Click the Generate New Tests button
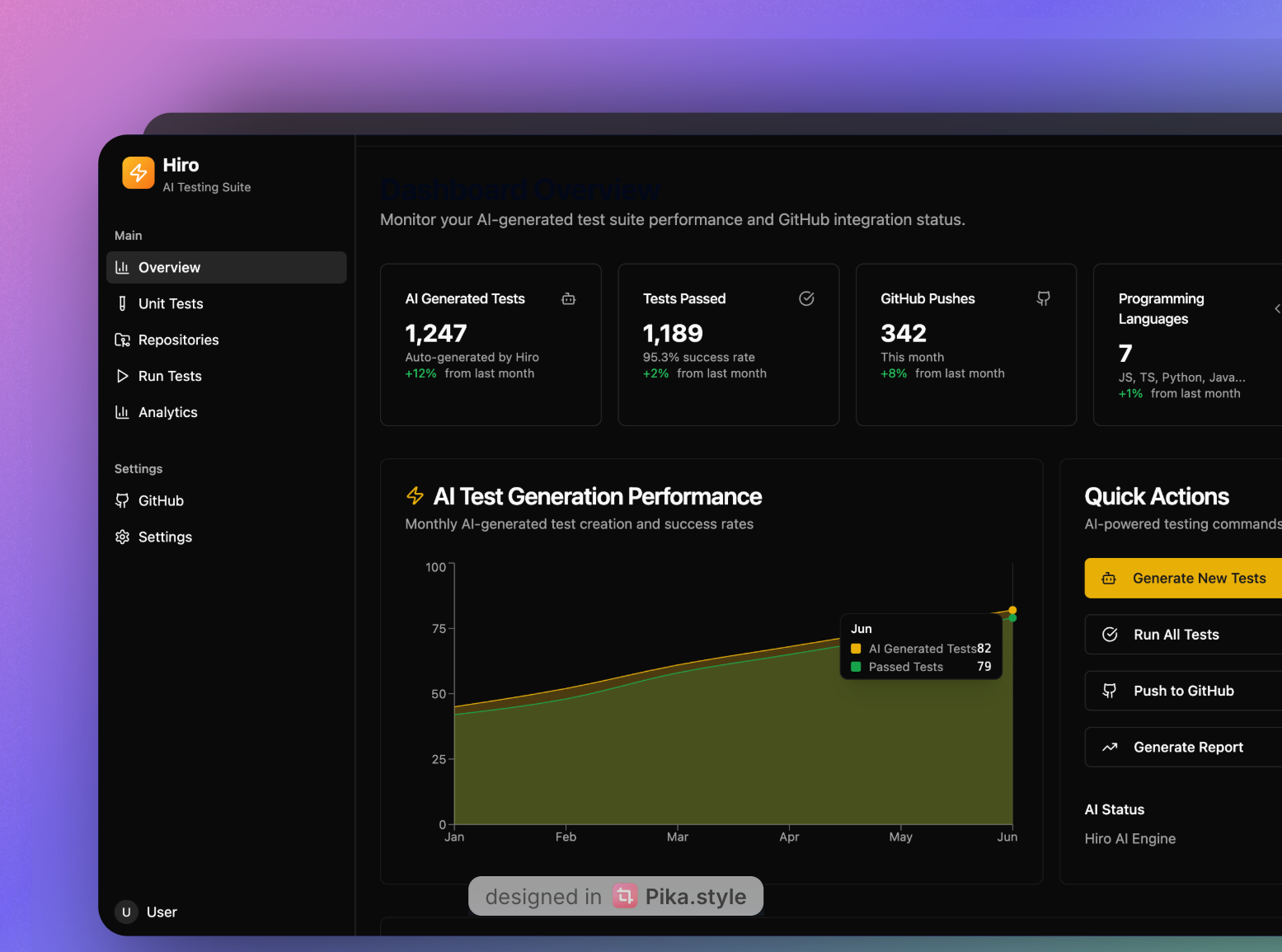This screenshot has width=1282, height=952. tap(1183, 578)
